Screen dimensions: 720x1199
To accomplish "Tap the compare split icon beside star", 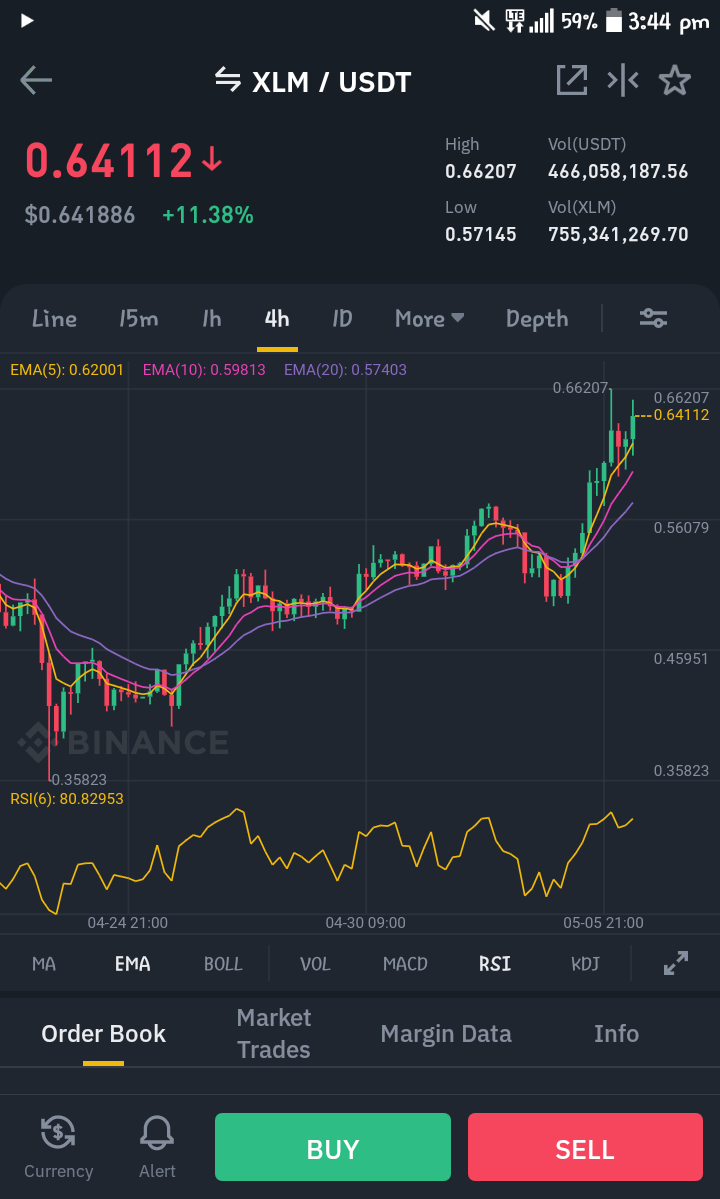I will click(x=623, y=80).
